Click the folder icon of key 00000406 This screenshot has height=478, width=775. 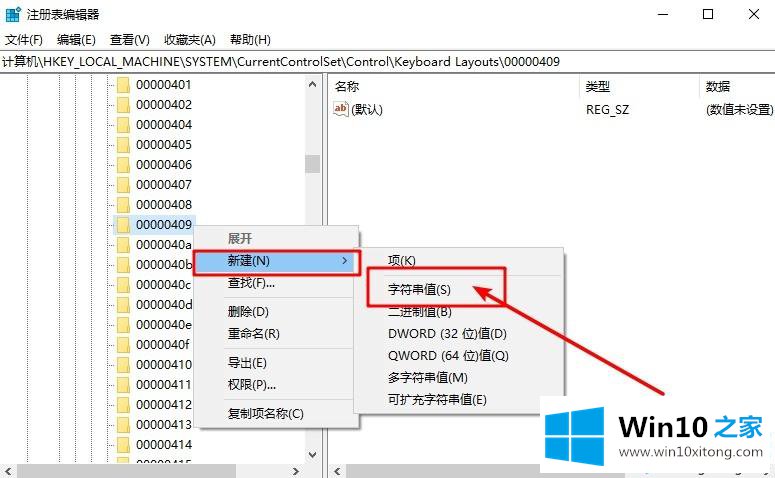click(x=123, y=165)
